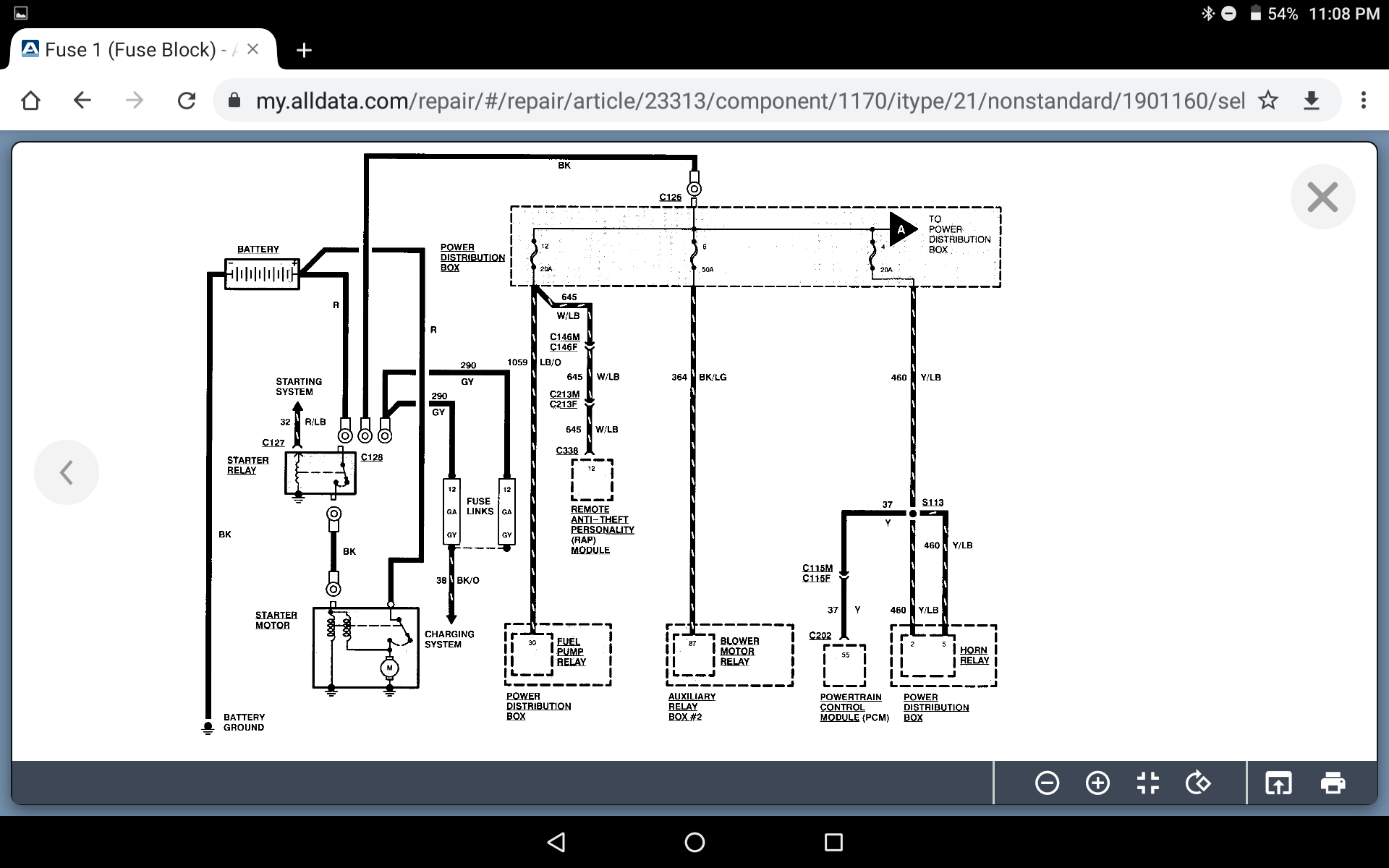
Task: Open a new browser tab
Action: coord(304,50)
